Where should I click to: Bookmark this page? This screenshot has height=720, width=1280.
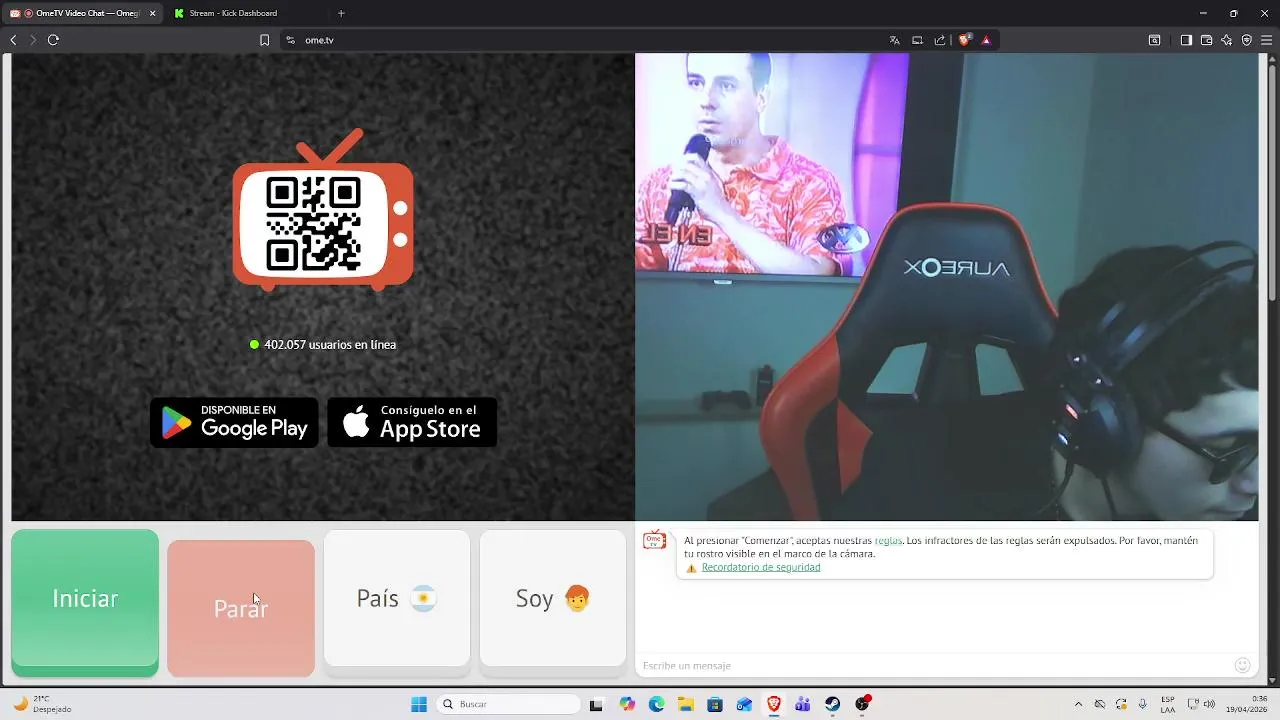[264, 40]
